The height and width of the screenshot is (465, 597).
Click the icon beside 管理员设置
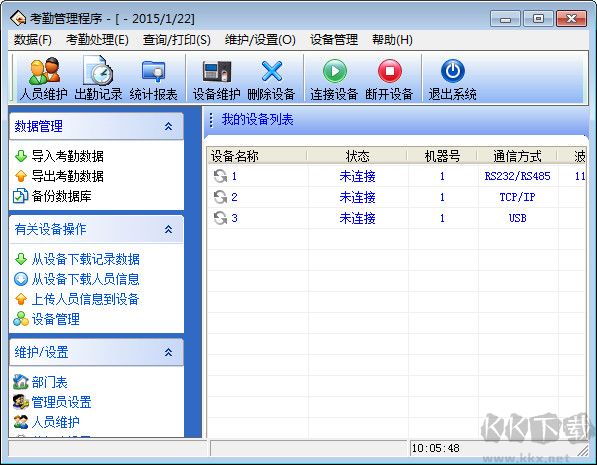[x=21, y=402]
